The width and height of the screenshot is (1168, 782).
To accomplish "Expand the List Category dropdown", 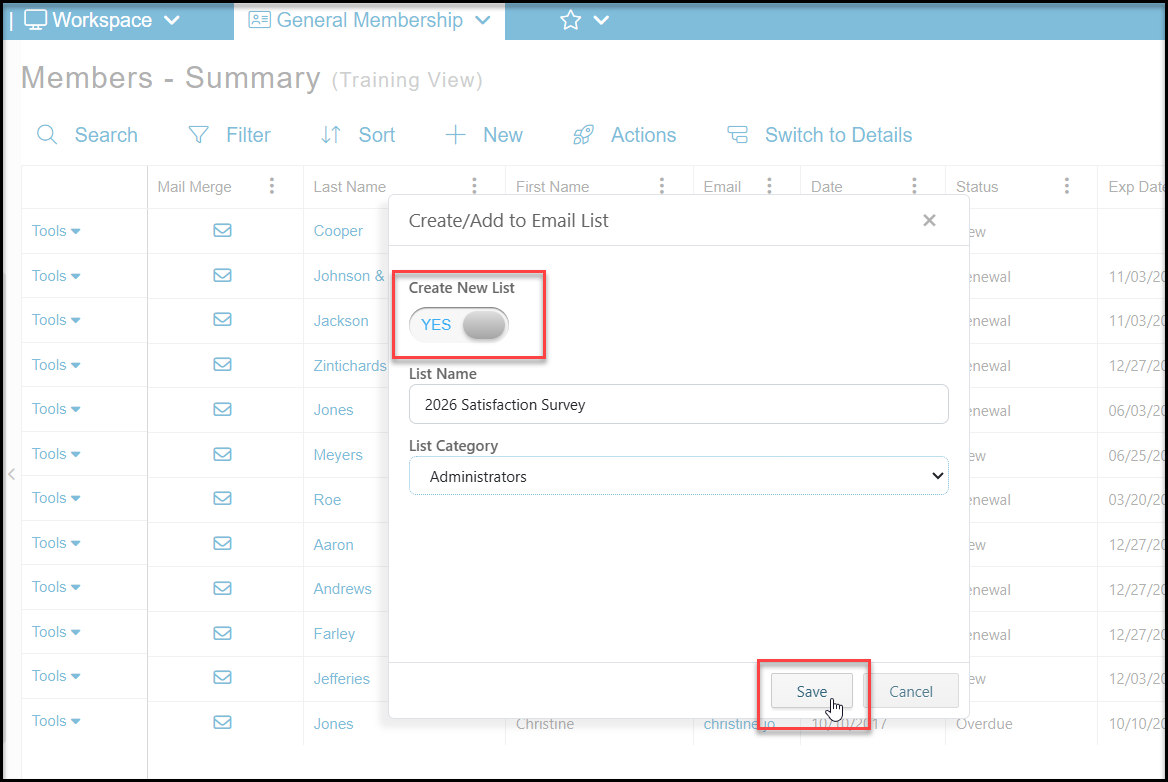I will click(679, 476).
